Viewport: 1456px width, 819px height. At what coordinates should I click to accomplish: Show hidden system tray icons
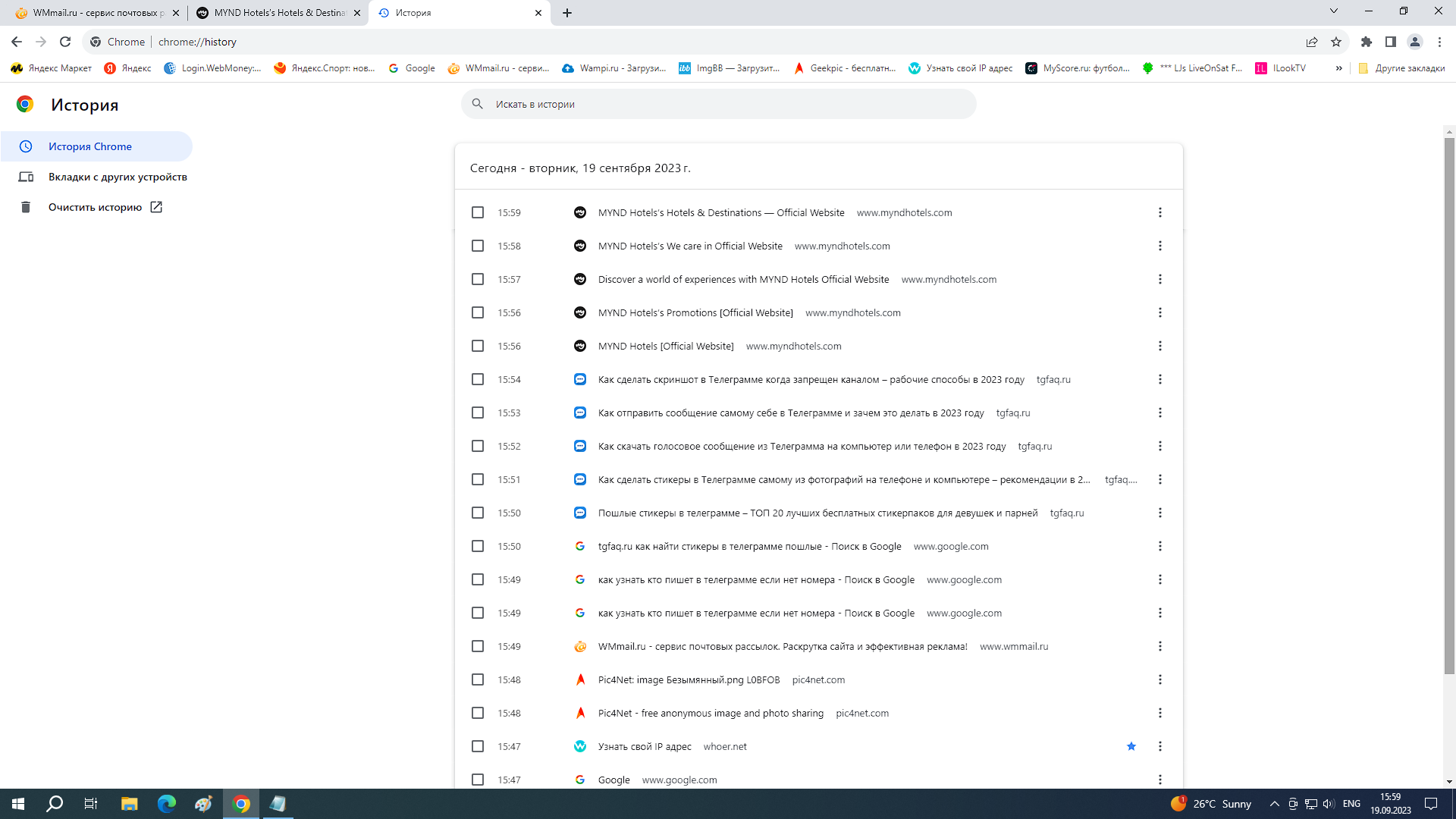(1274, 804)
